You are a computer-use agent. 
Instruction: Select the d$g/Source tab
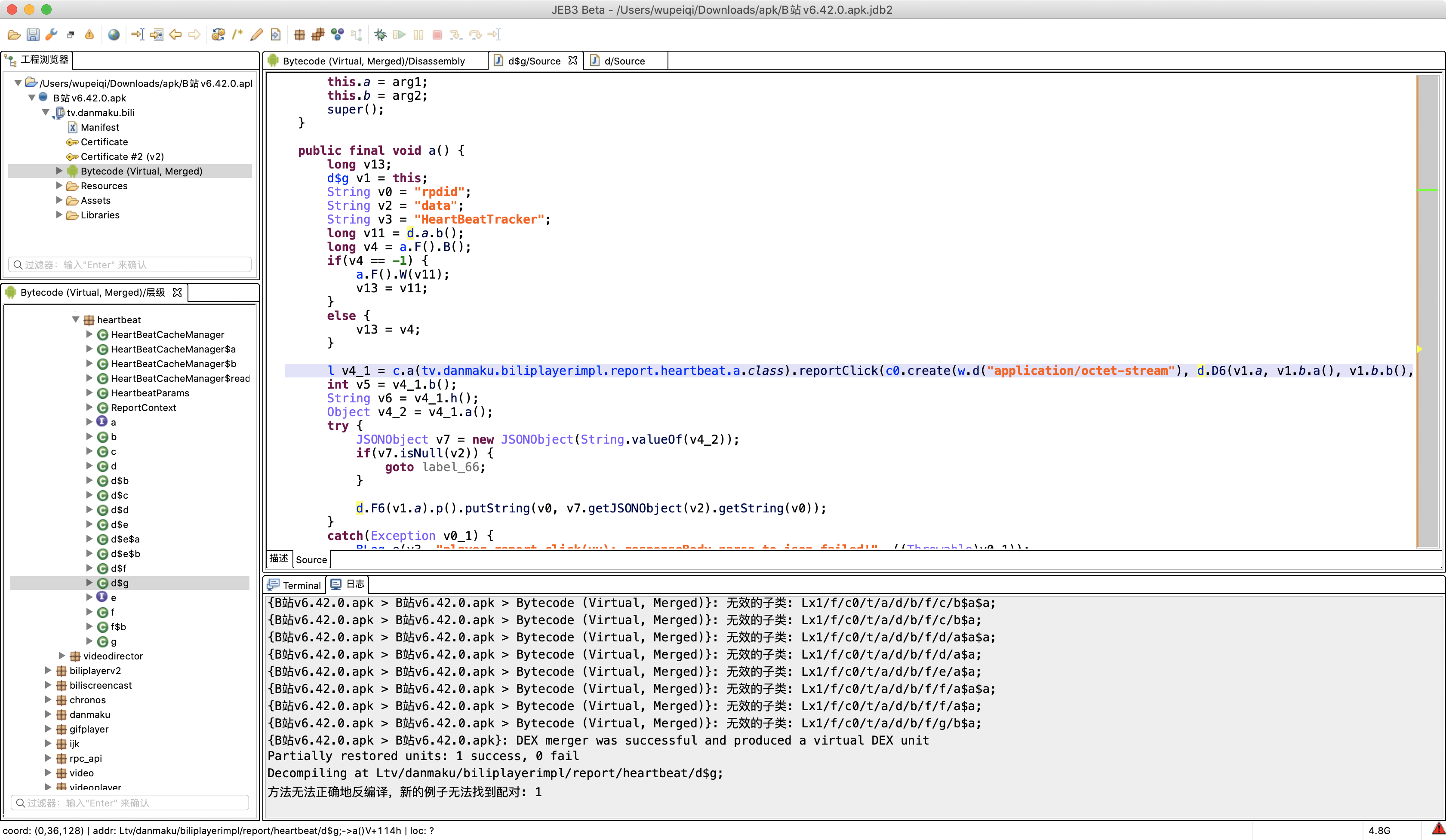(534, 61)
